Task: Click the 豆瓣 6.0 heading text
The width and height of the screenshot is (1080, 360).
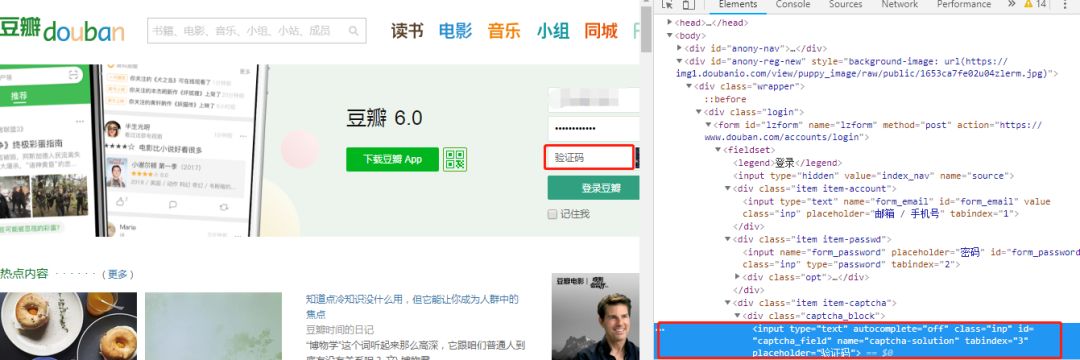Action: pyautogui.click(x=384, y=118)
